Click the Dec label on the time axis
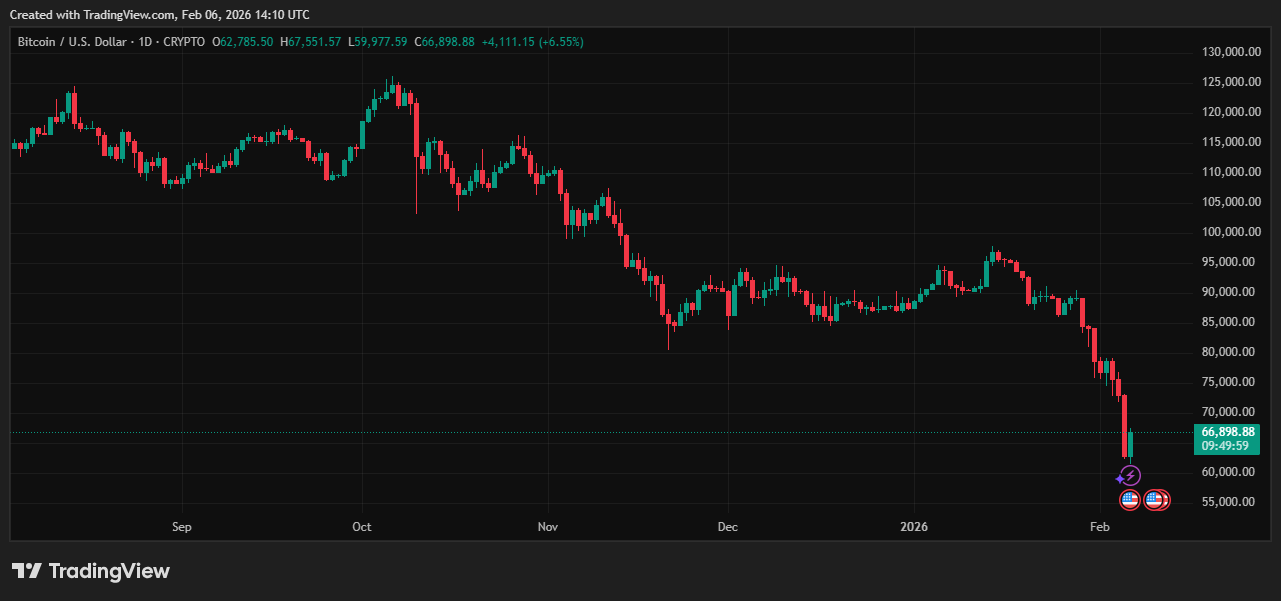Viewport: 1281px width, 601px height. tap(727, 526)
